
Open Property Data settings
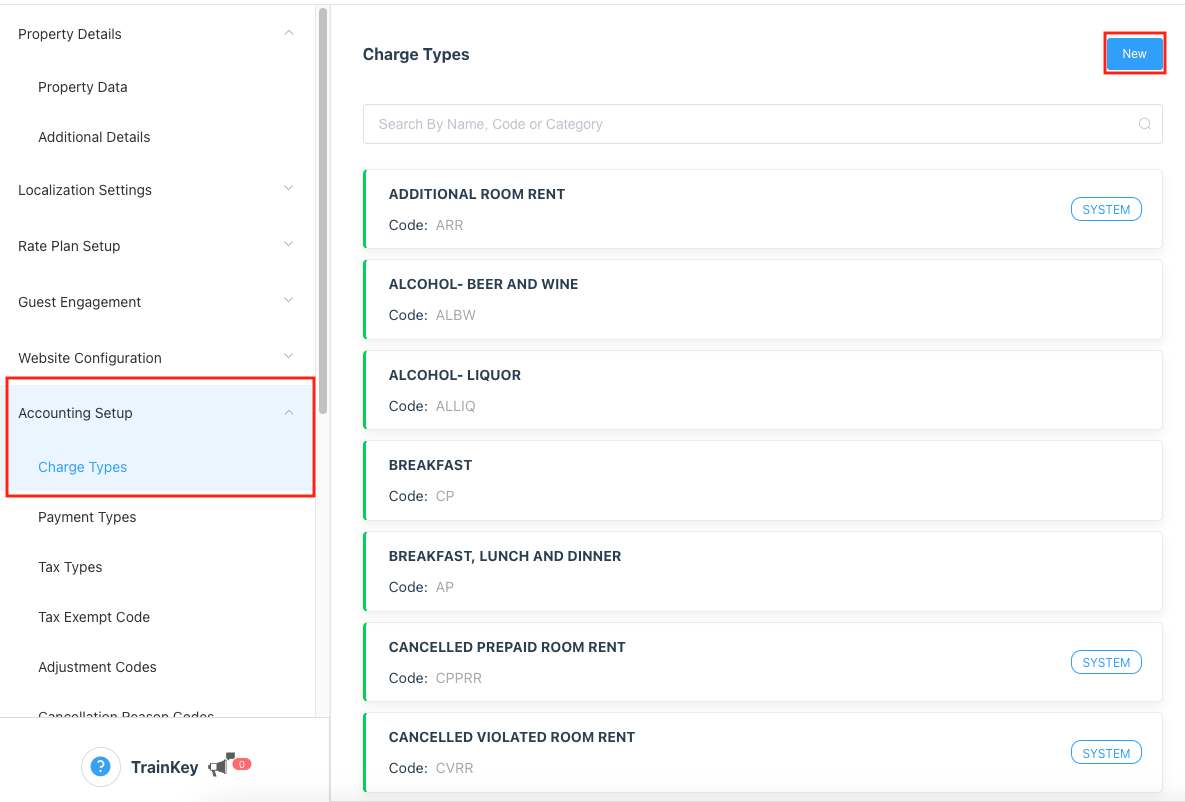83,87
